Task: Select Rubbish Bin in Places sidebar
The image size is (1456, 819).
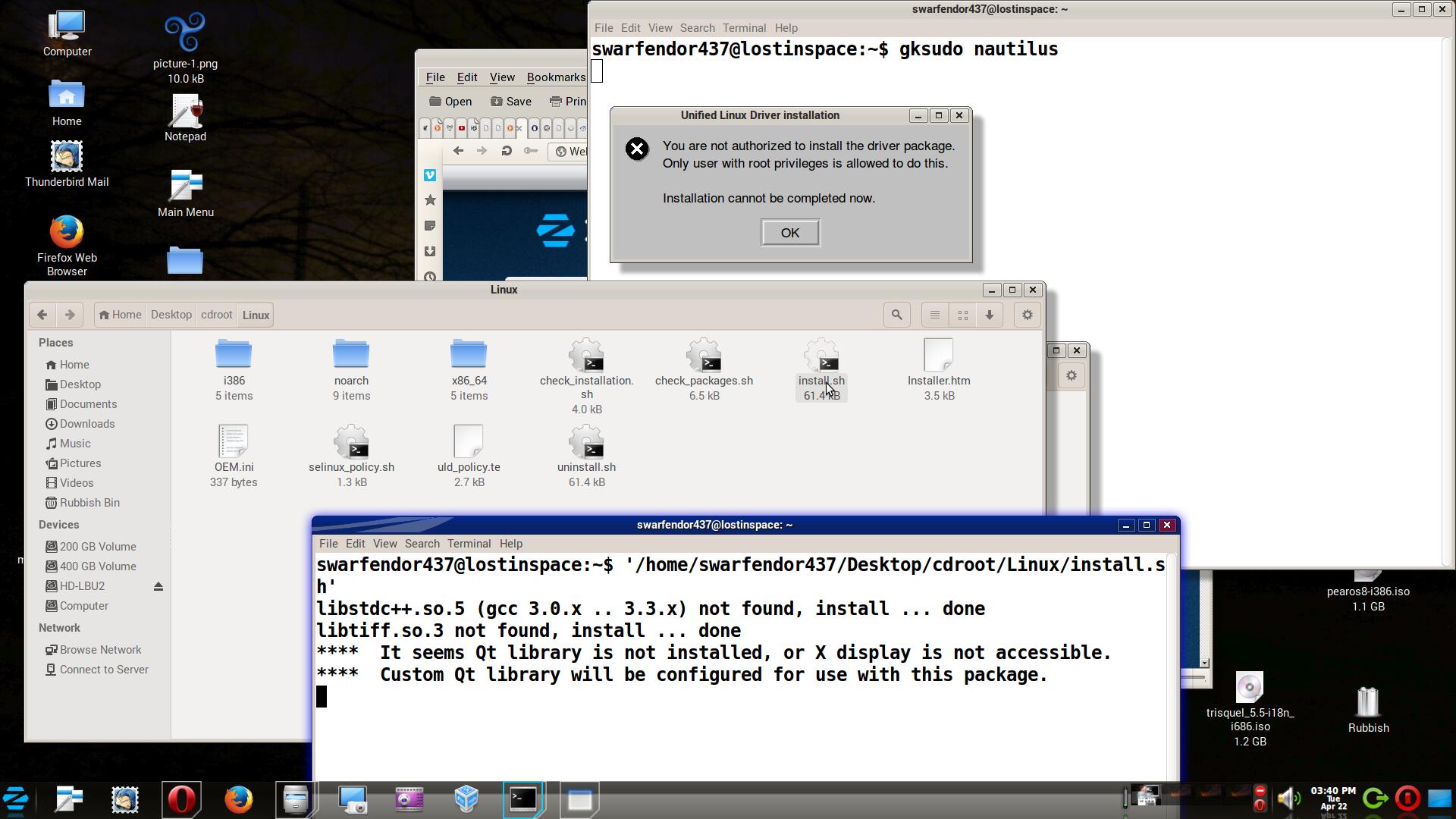Action: [89, 503]
